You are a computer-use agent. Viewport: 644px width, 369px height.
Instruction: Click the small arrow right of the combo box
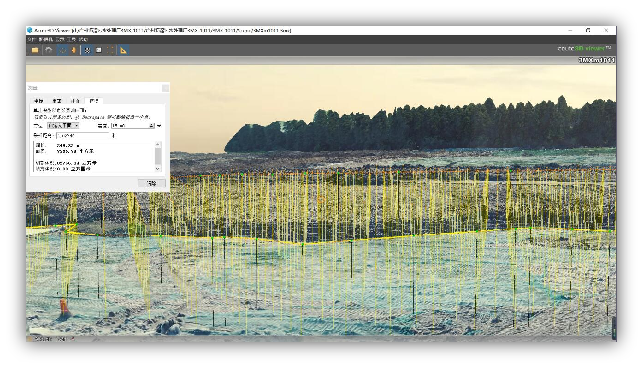(159, 126)
